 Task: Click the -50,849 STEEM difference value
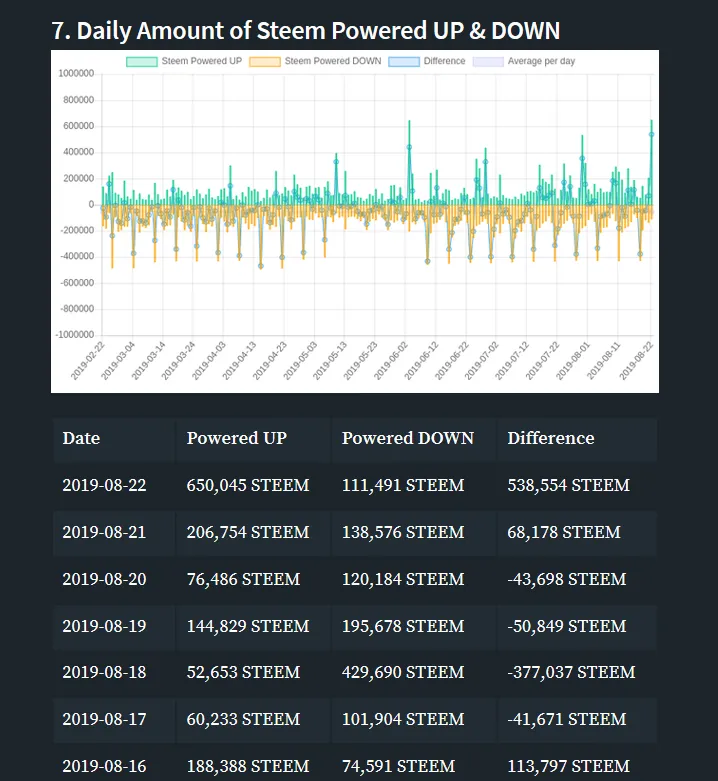click(567, 626)
